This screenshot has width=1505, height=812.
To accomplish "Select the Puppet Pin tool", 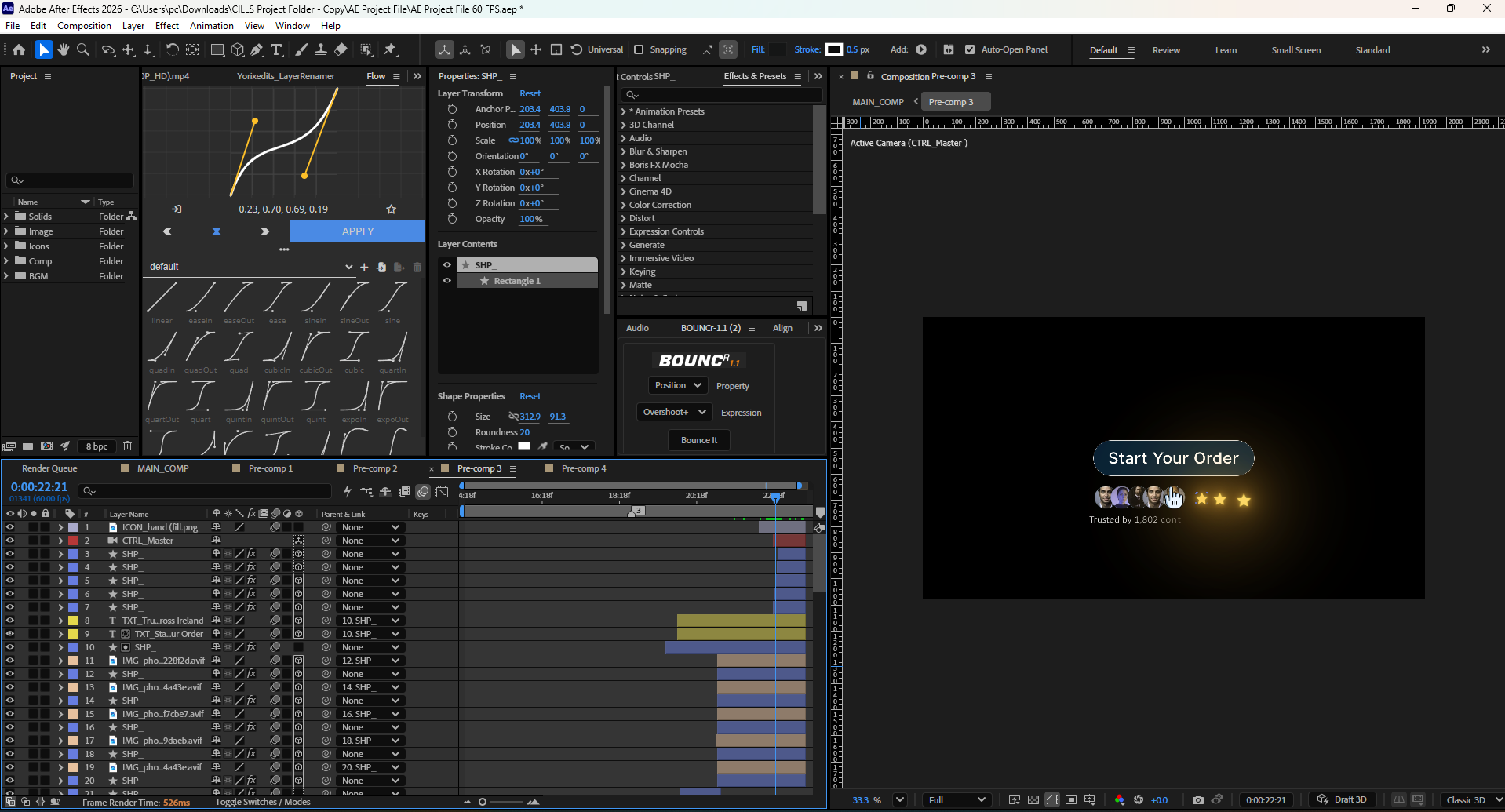I will [390, 49].
